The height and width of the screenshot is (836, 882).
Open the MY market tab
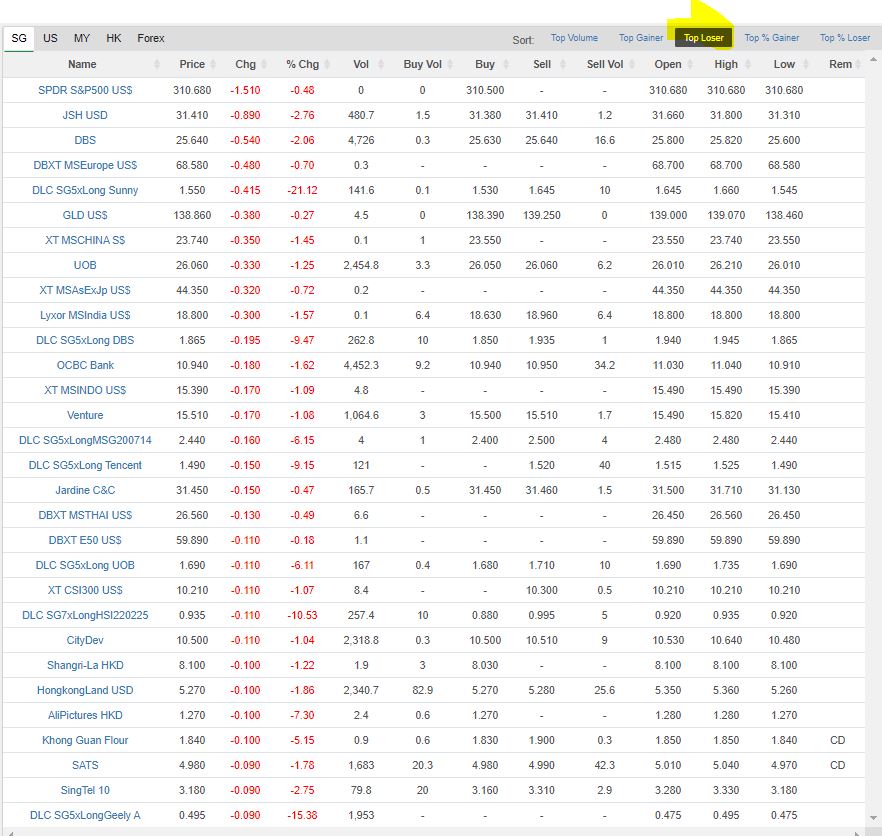pyautogui.click(x=82, y=38)
